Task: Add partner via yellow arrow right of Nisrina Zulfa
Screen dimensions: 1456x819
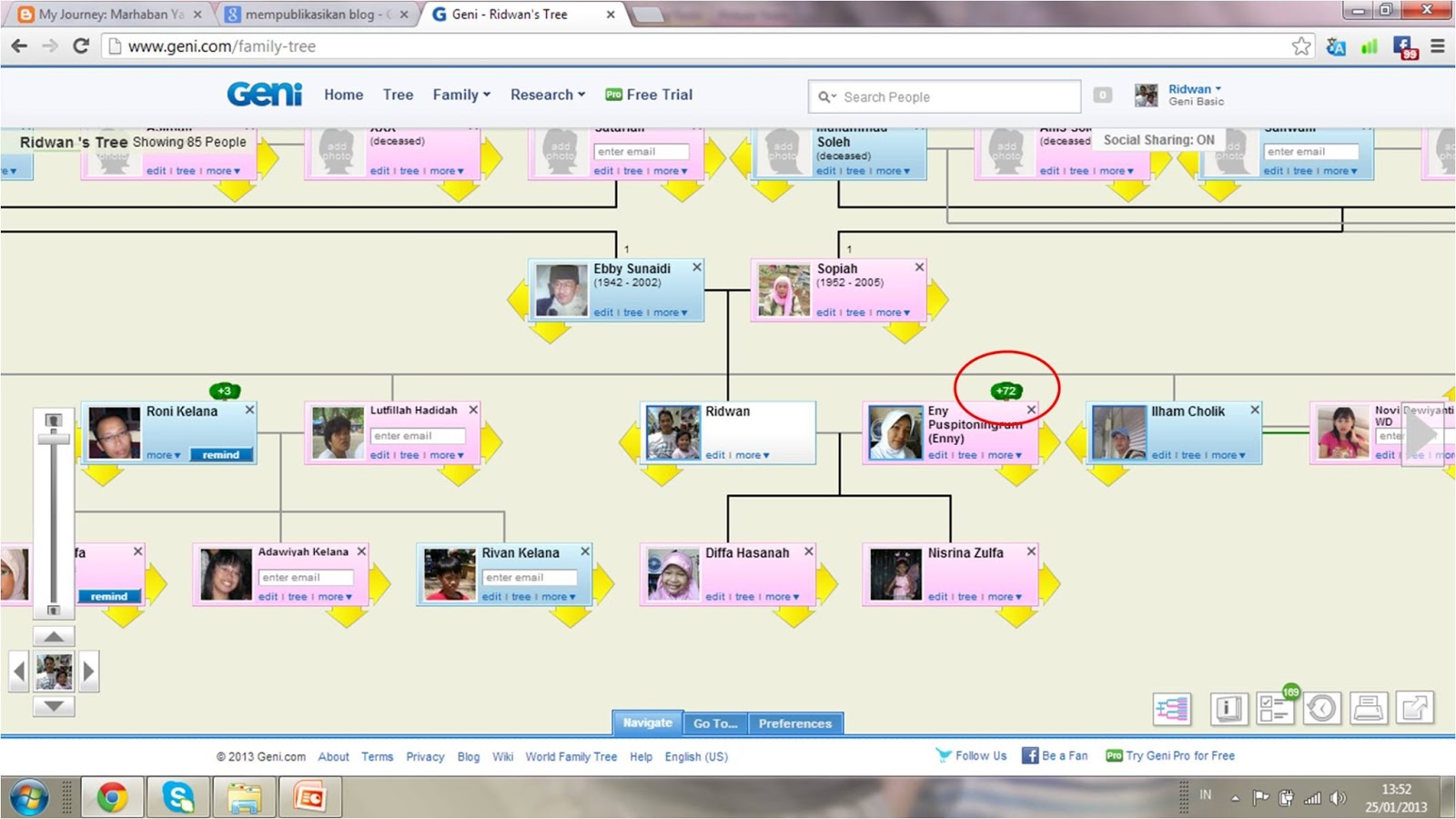Action: click(x=1050, y=584)
